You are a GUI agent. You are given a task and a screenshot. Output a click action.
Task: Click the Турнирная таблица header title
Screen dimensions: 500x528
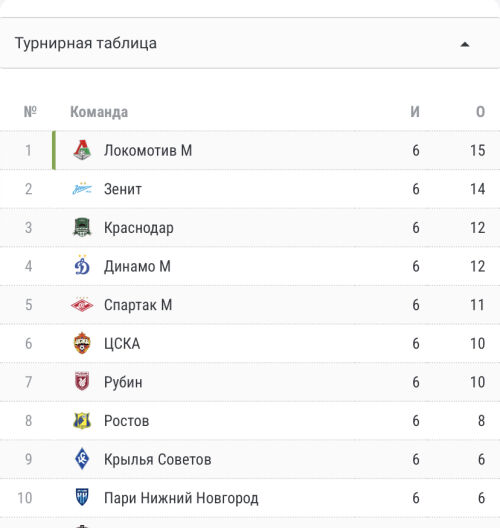click(x=86, y=43)
